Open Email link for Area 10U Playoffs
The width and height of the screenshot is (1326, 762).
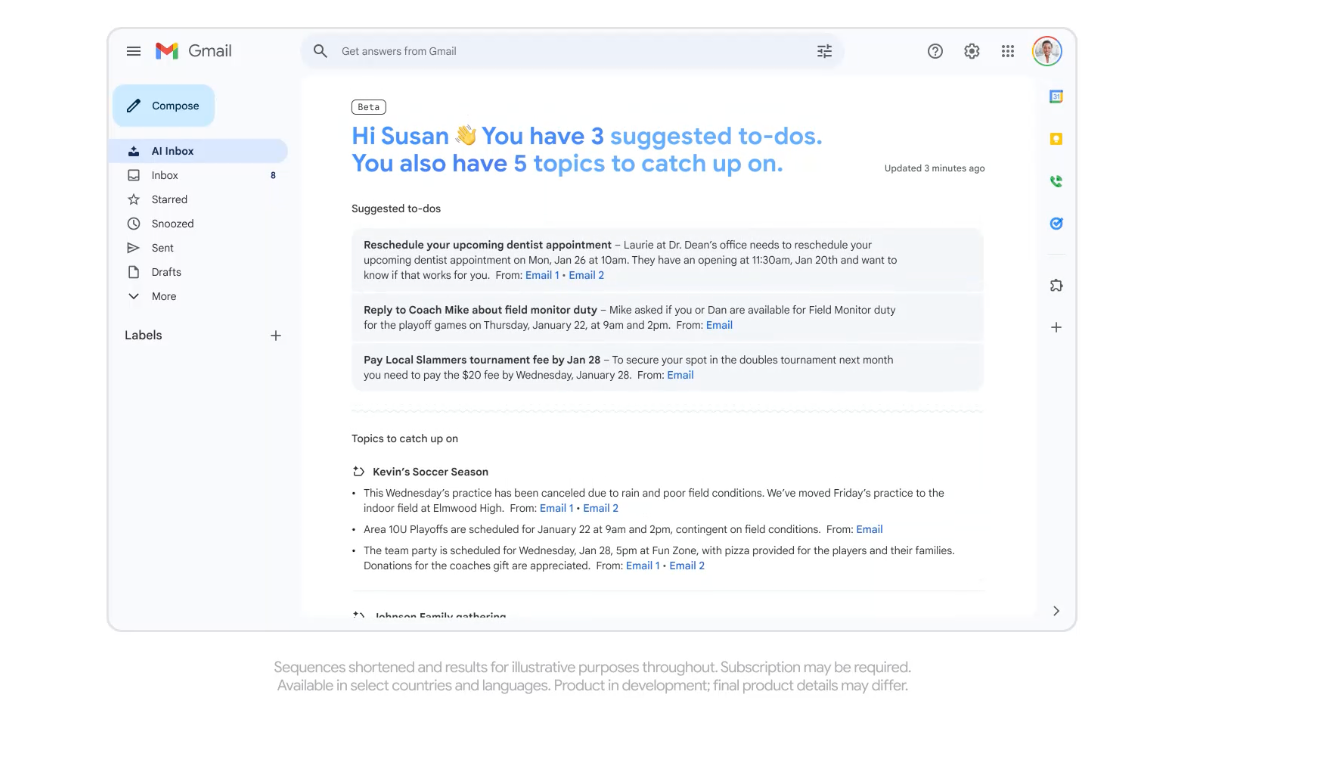(869, 529)
